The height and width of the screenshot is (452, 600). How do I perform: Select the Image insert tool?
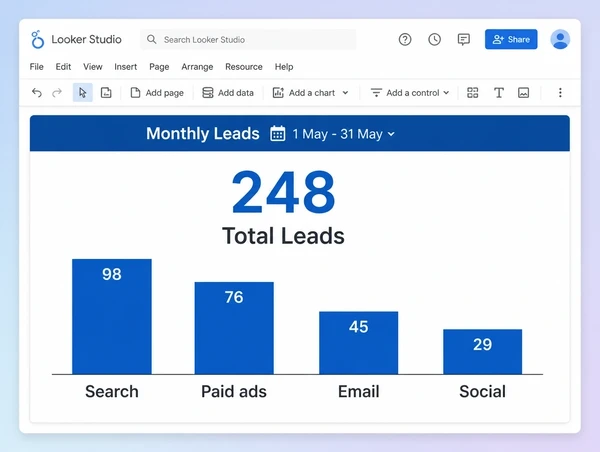523,93
